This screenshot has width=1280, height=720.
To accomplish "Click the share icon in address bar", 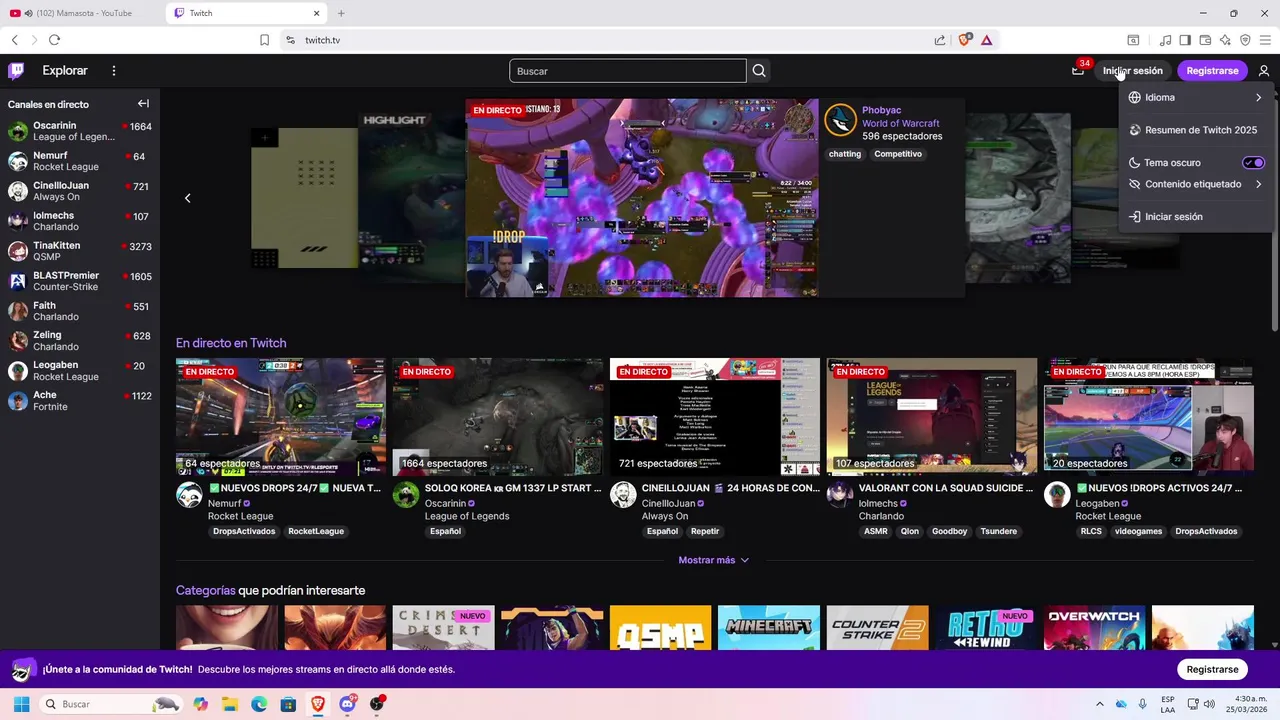I will point(940,40).
